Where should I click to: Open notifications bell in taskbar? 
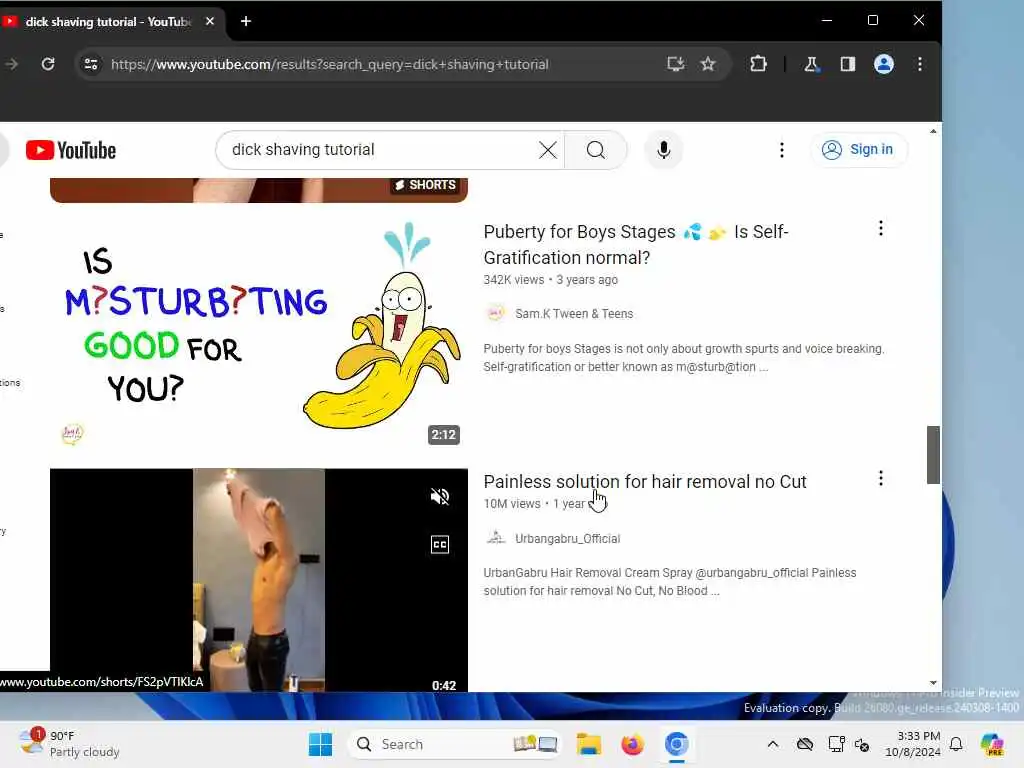(956, 744)
